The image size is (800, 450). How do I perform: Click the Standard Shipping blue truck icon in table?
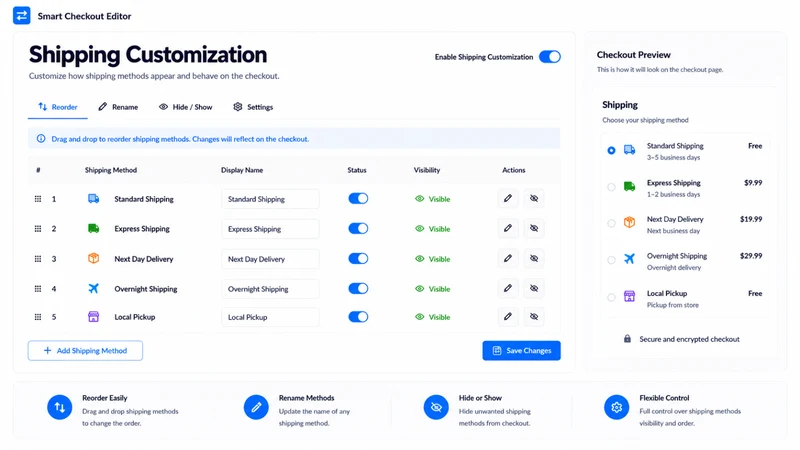click(93, 198)
